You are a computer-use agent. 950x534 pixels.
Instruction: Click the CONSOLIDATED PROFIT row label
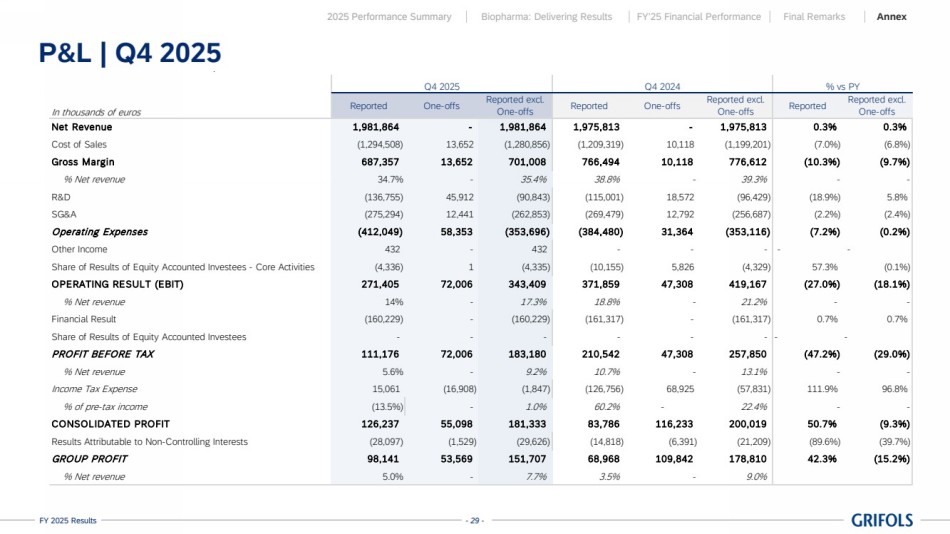pyautogui.click(x=104, y=424)
